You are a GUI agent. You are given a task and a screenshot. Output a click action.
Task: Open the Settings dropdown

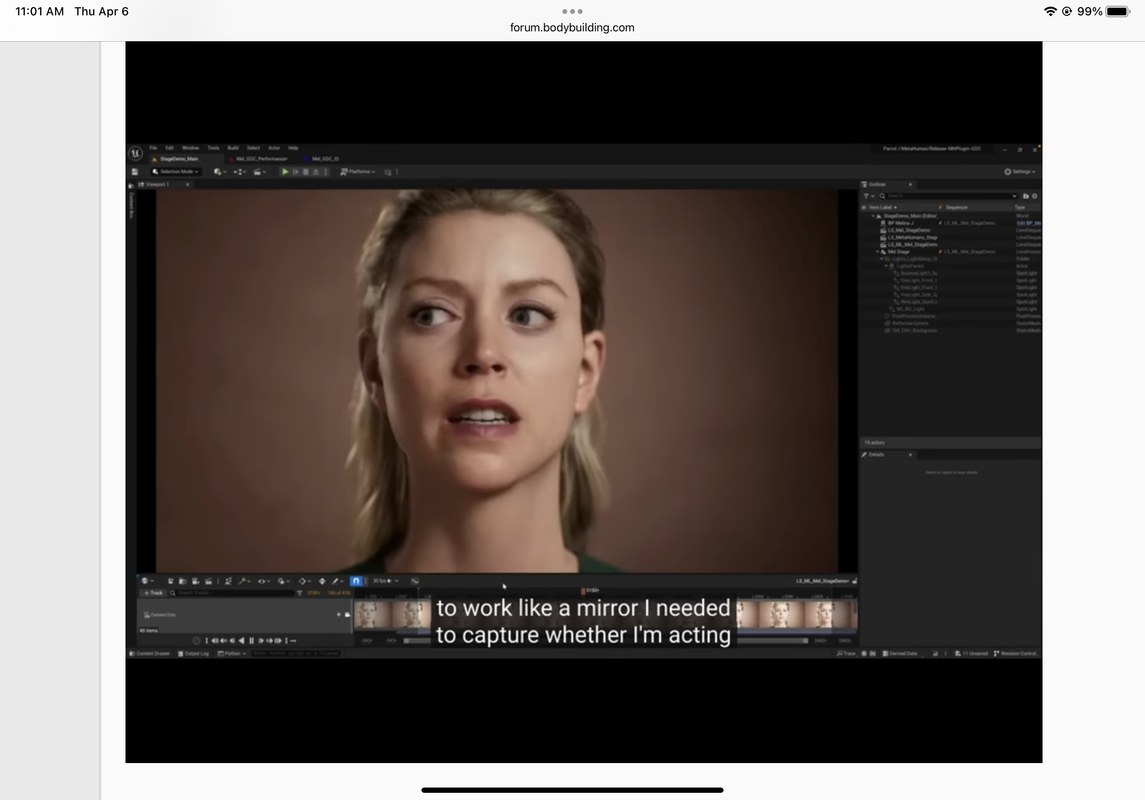point(1020,172)
